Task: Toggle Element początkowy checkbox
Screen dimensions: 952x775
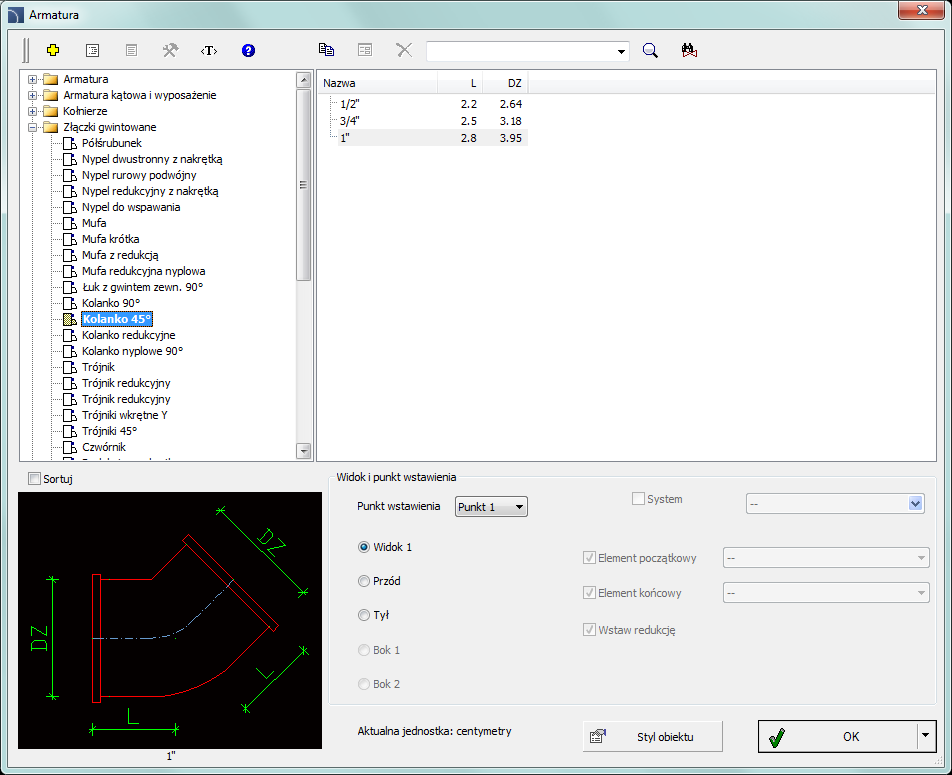Action: coord(589,558)
